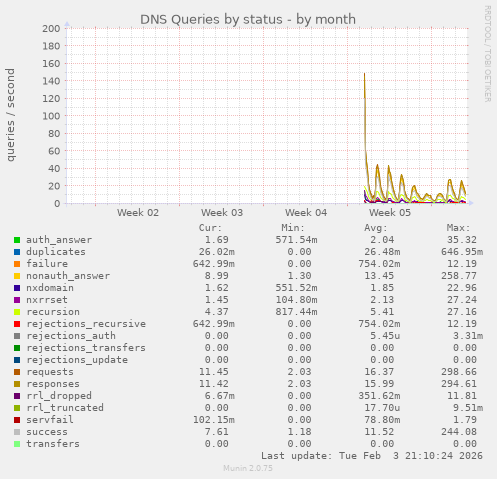Click the success light gray legend swatch

tap(17, 432)
